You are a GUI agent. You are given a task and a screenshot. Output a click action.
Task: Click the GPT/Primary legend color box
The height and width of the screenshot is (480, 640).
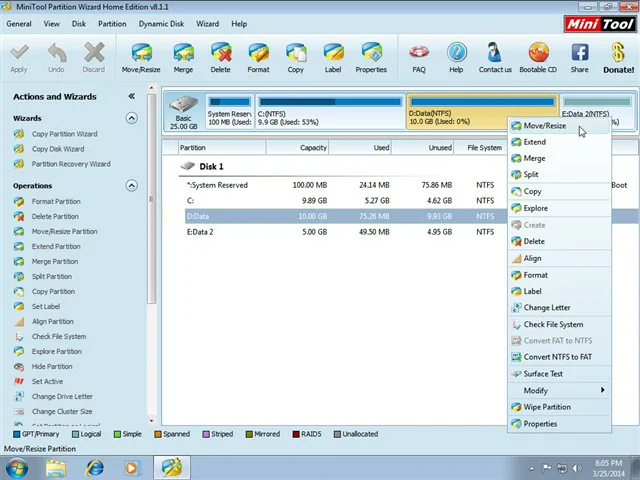click(18, 434)
